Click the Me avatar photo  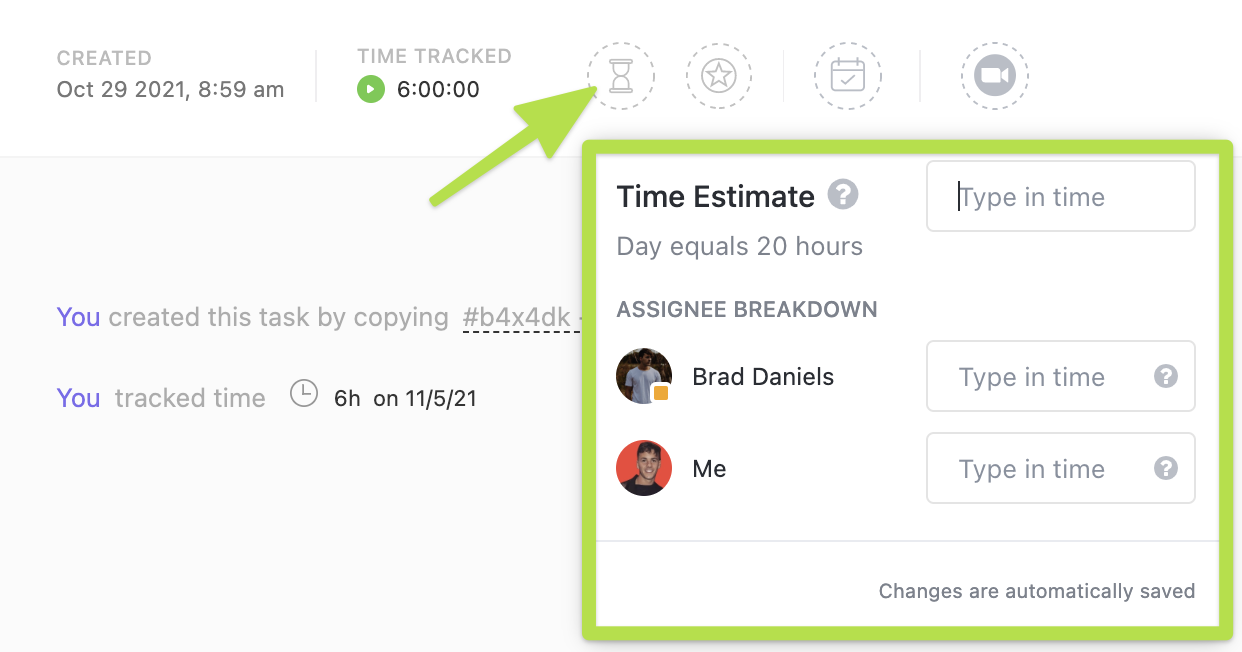[644, 468]
